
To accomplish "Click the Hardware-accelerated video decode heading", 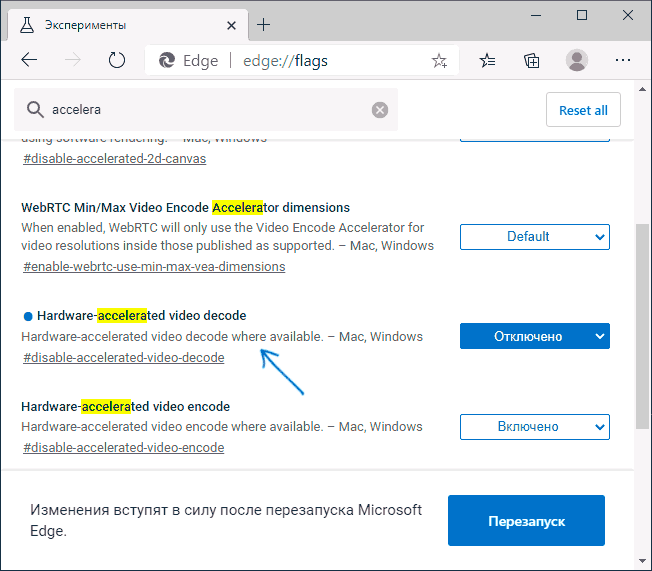I will click(142, 316).
